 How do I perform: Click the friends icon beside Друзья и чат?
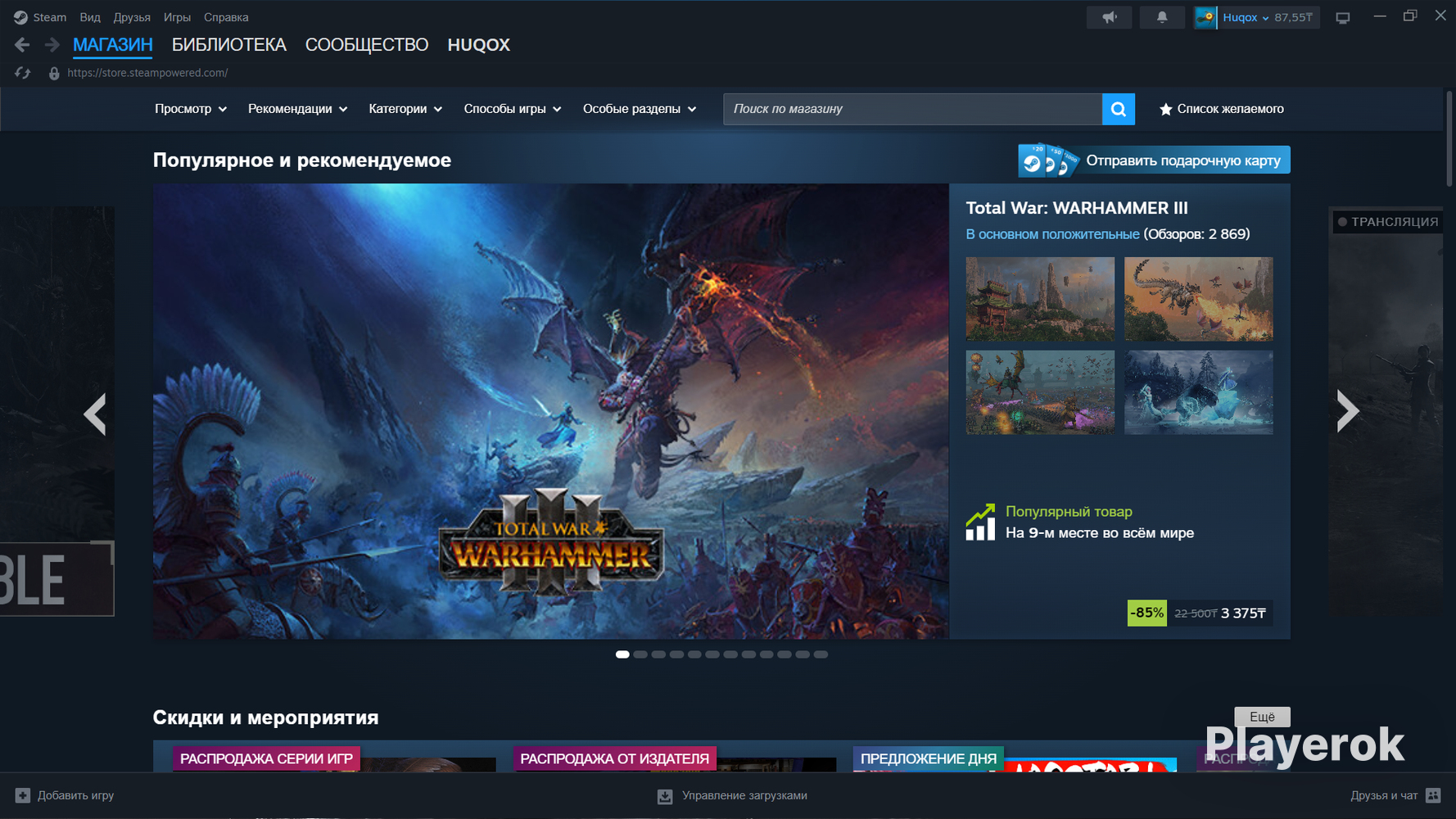[x=1433, y=795]
